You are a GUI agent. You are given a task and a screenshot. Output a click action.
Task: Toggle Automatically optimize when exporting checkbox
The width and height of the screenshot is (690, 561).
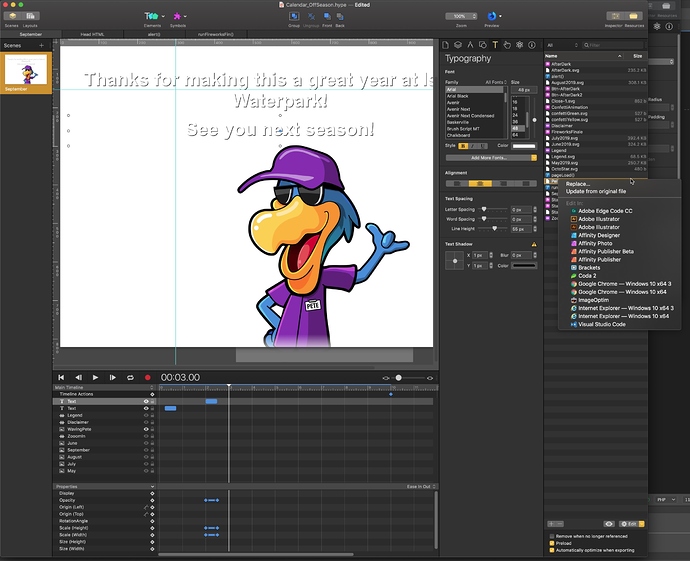tap(552, 550)
